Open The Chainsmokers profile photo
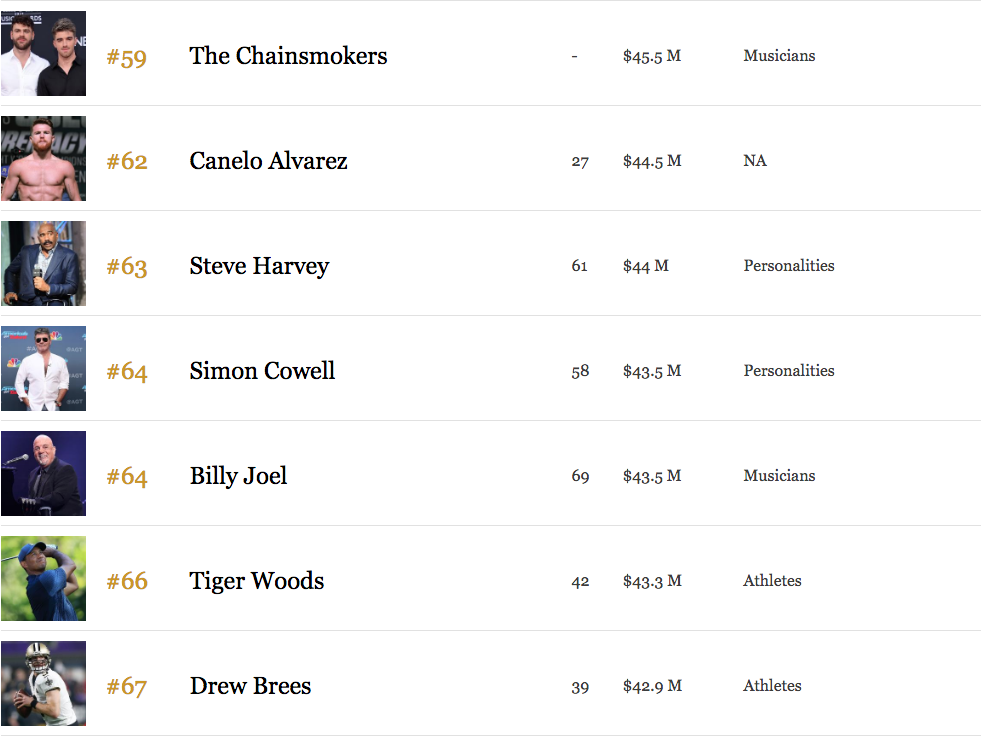The width and height of the screenshot is (984, 738). click(x=43, y=53)
